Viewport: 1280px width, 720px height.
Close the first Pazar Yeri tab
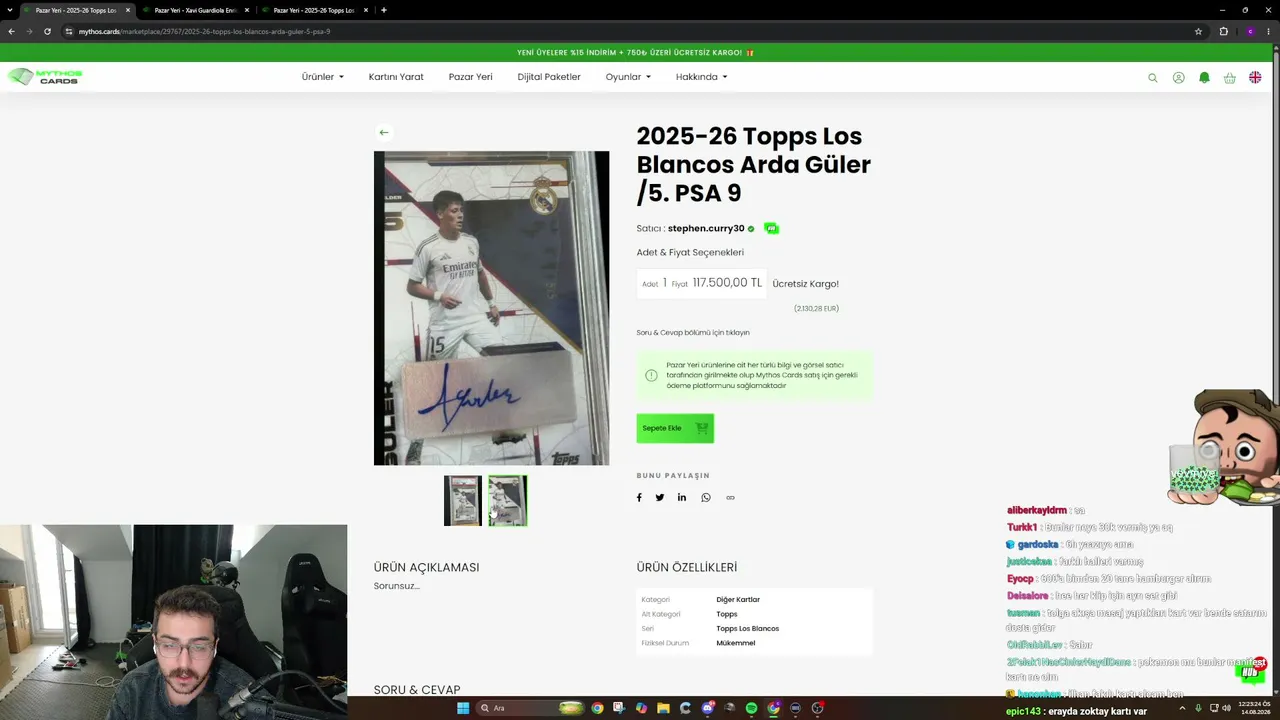[128, 10]
